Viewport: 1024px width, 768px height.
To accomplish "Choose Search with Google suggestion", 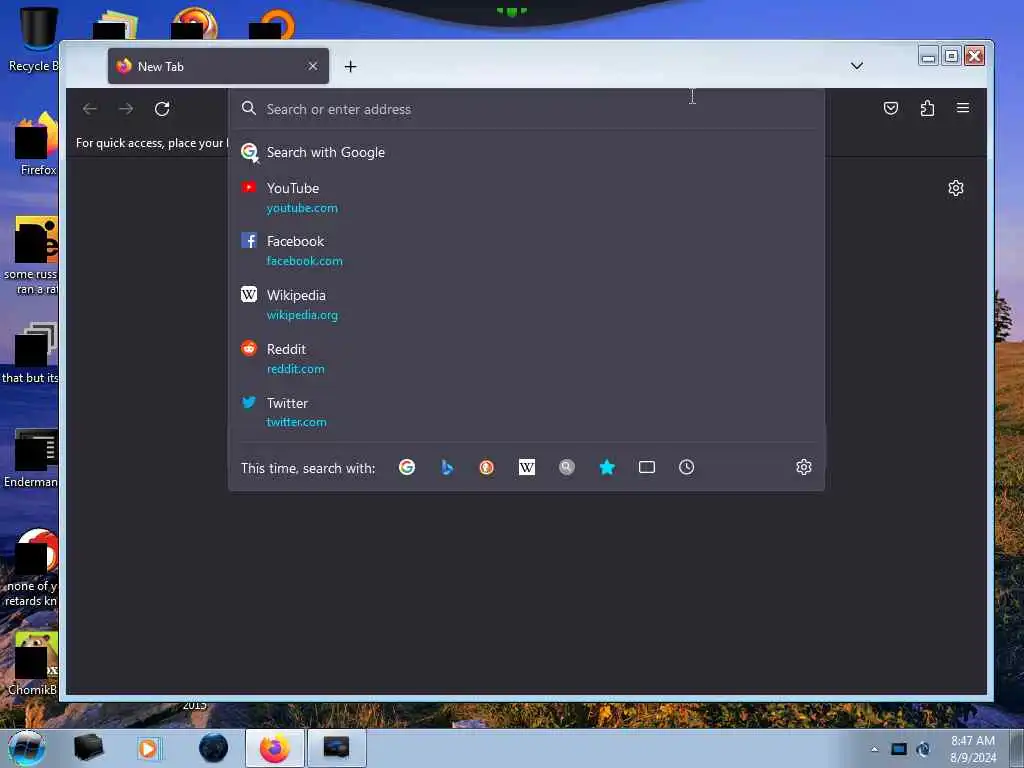I will click(526, 152).
